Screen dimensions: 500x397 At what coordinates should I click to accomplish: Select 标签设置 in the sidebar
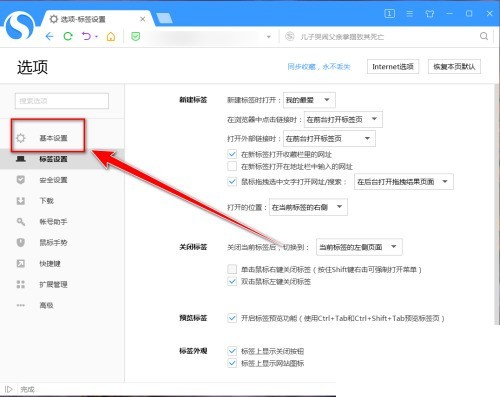pyautogui.click(x=53, y=159)
